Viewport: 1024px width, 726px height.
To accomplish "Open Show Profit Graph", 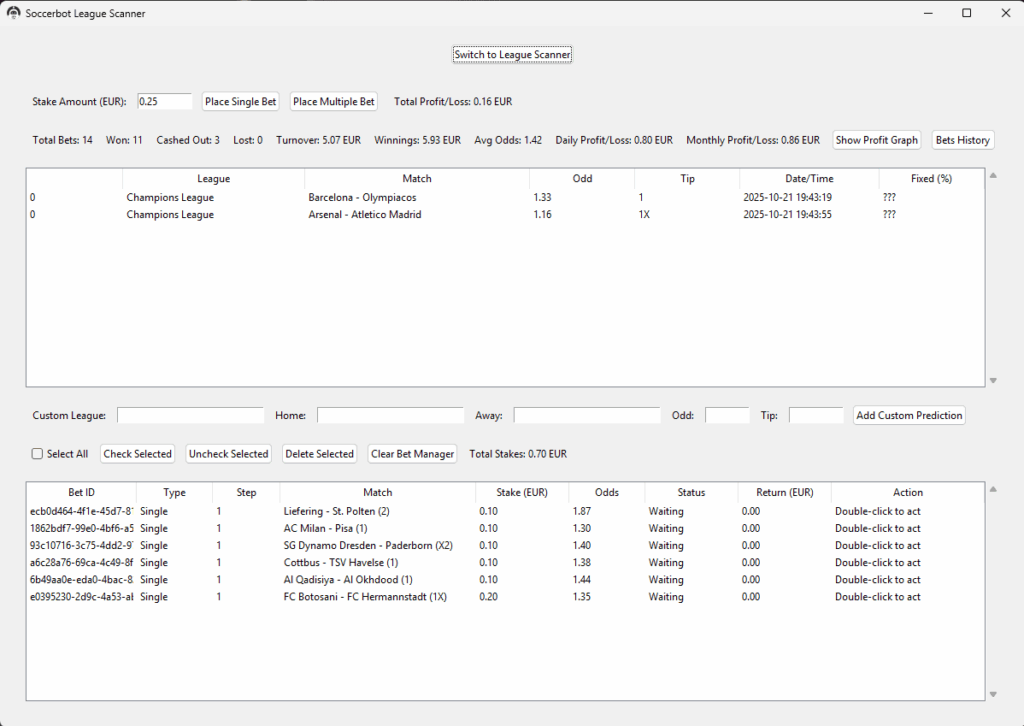I will (x=876, y=140).
